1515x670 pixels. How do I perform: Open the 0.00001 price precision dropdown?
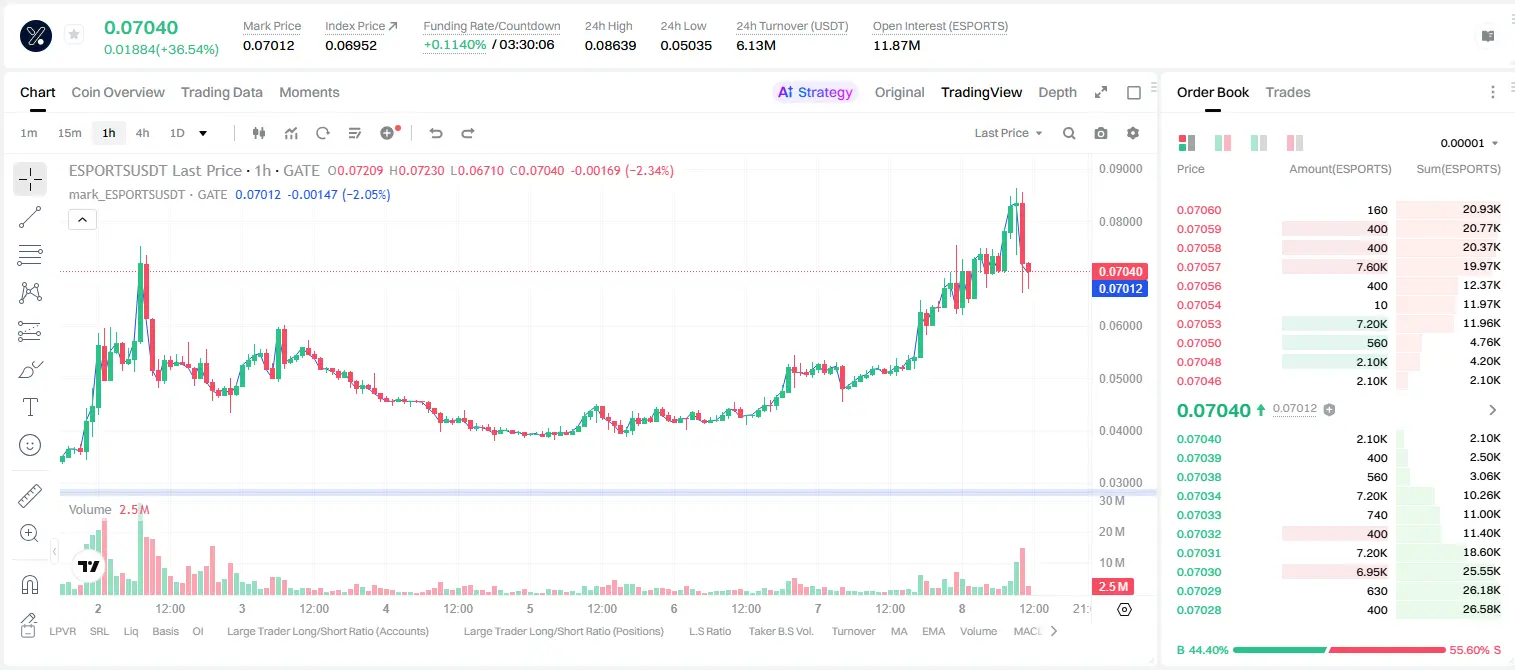(x=1469, y=143)
